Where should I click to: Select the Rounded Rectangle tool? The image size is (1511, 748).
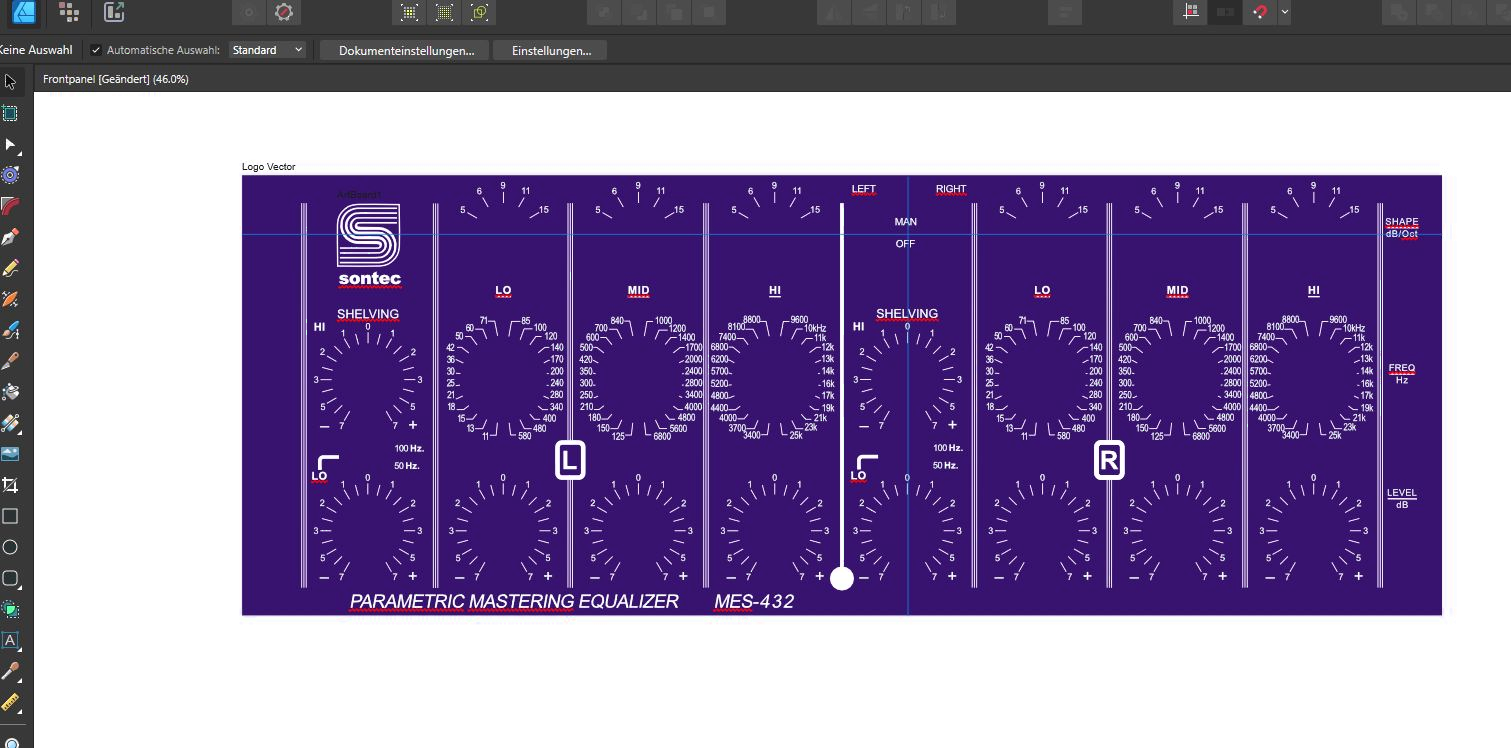coord(11,578)
